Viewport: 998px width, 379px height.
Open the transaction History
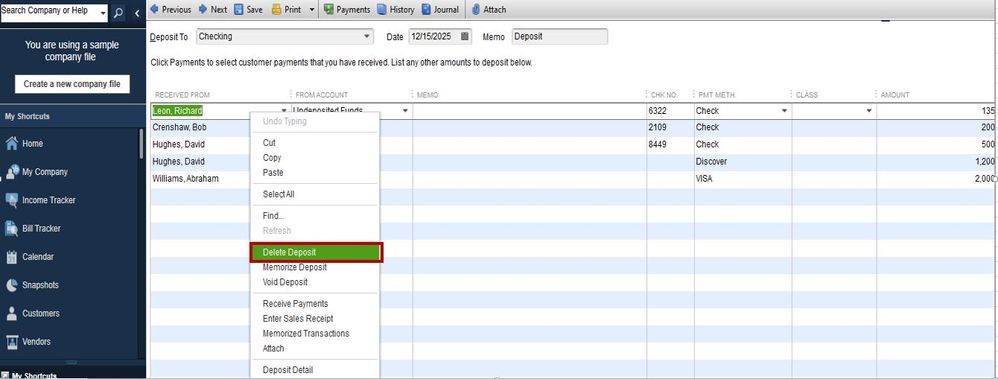pos(395,10)
